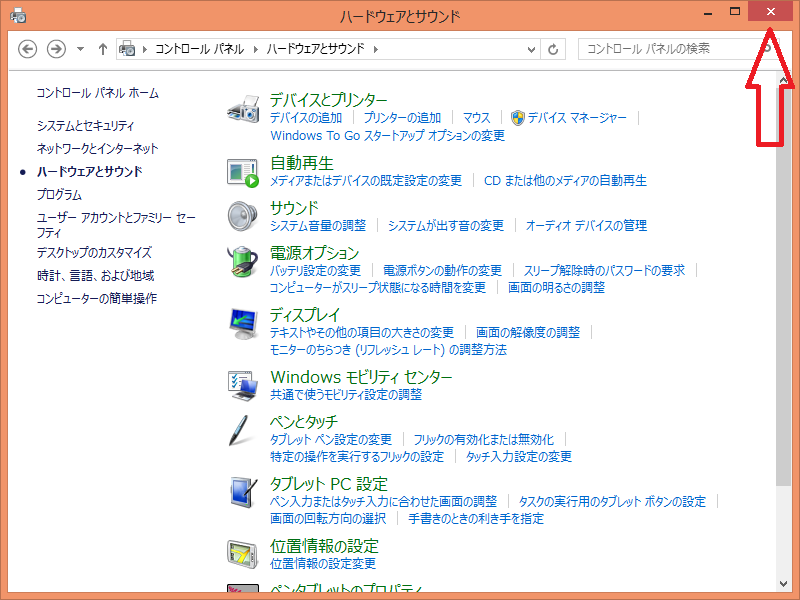This screenshot has width=800, height=600.
Task: Open the address bar history dropdown
Action: pos(531,48)
